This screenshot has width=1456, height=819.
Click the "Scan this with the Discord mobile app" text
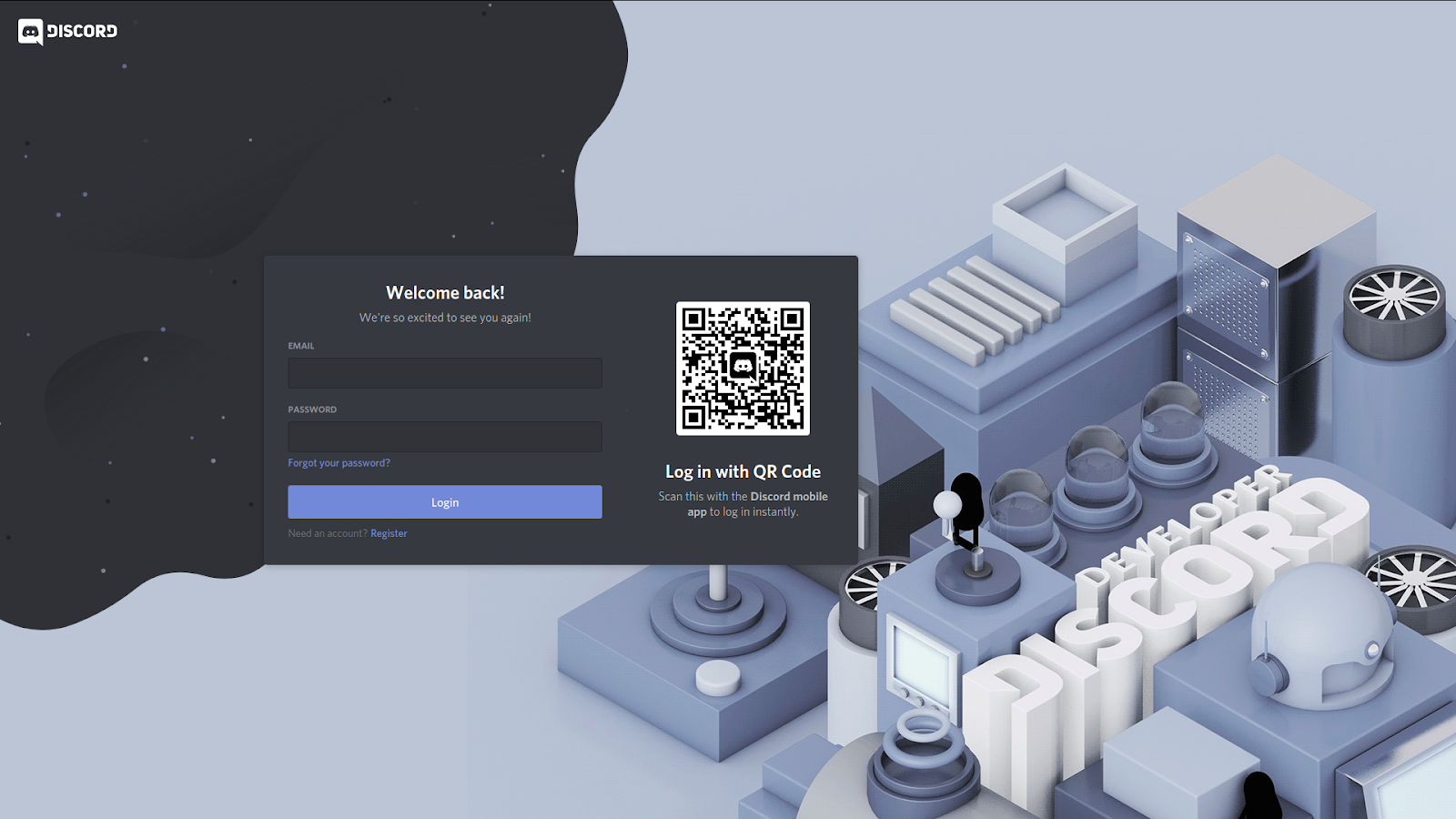pyautogui.click(x=743, y=504)
